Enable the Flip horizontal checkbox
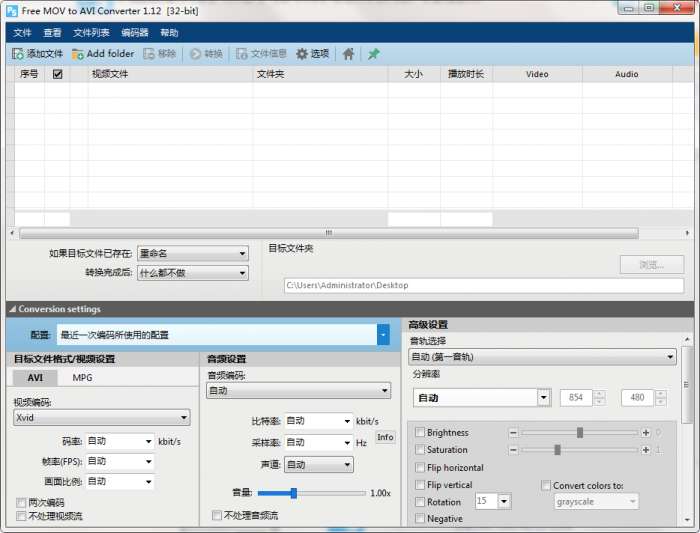This screenshot has width=700, height=533. (x=420, y=468)
